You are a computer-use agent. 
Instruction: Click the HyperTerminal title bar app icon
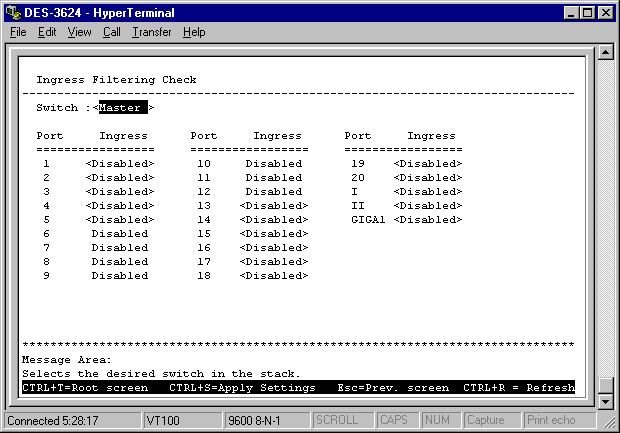(x=12, y=11)
